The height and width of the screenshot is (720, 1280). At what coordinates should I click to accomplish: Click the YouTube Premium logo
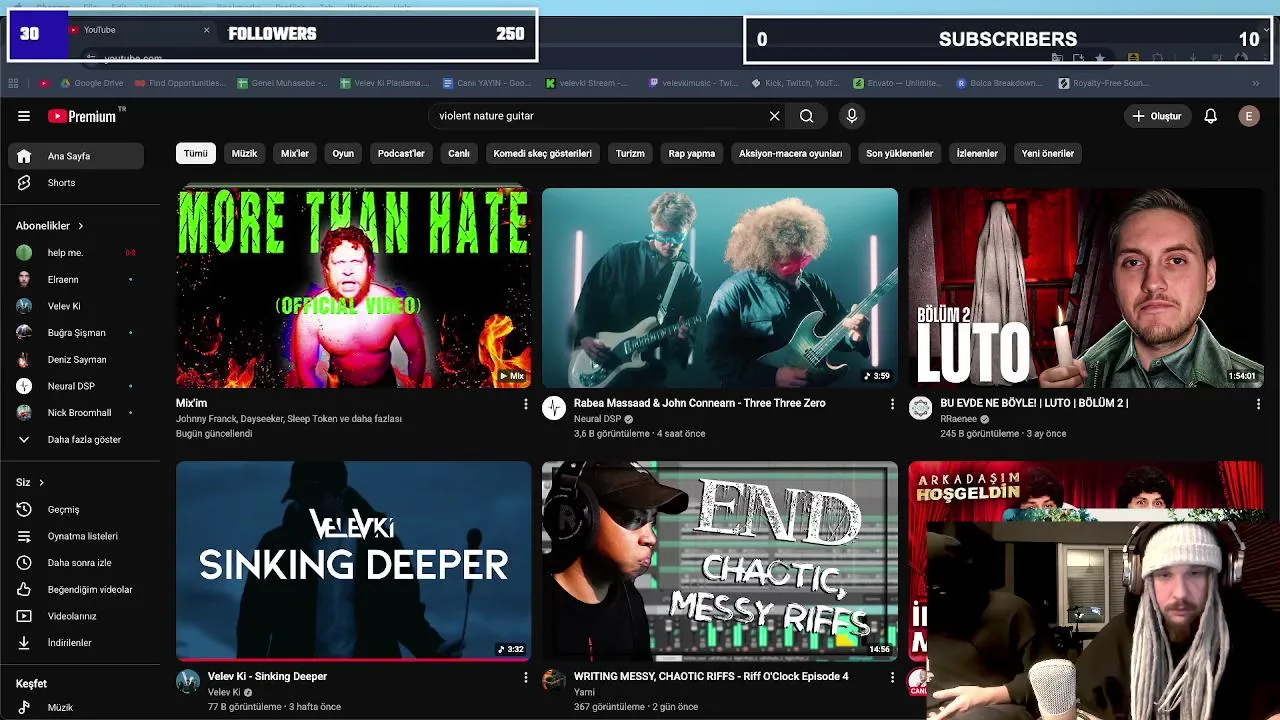click(84, 116)
